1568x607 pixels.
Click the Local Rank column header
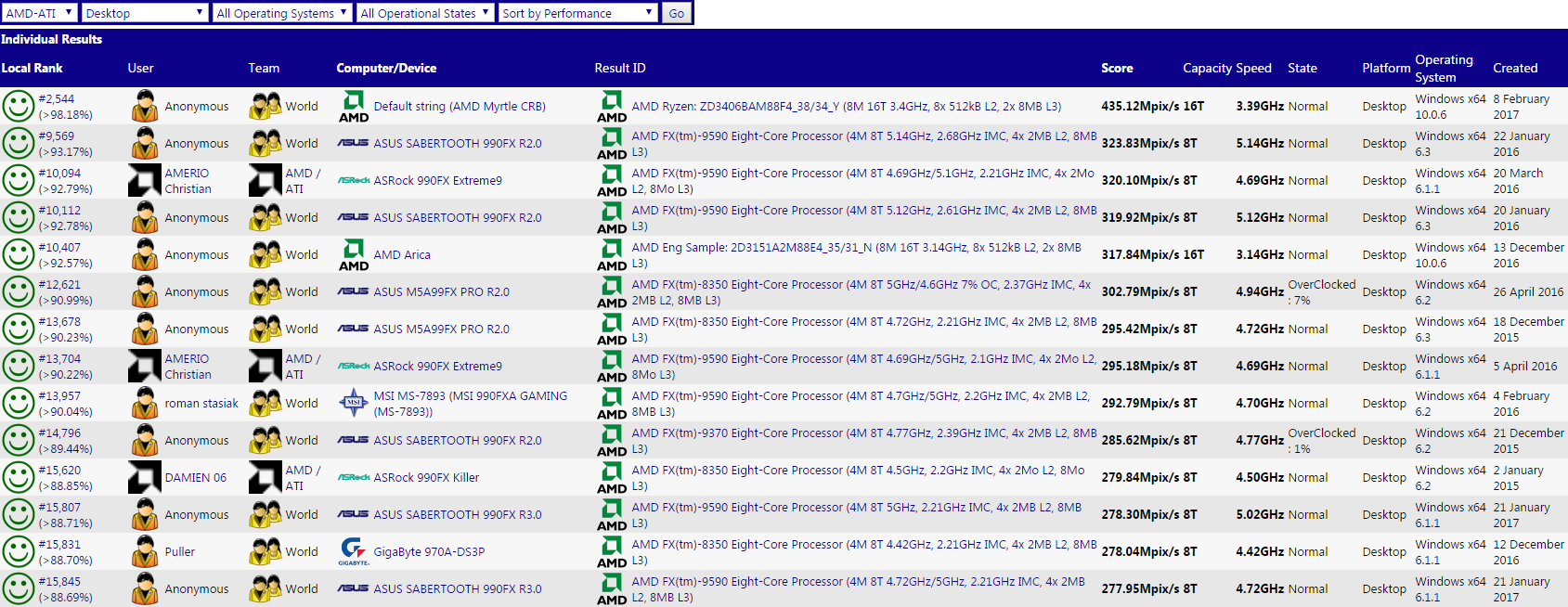pyautogui.click(x=32, y=68)
